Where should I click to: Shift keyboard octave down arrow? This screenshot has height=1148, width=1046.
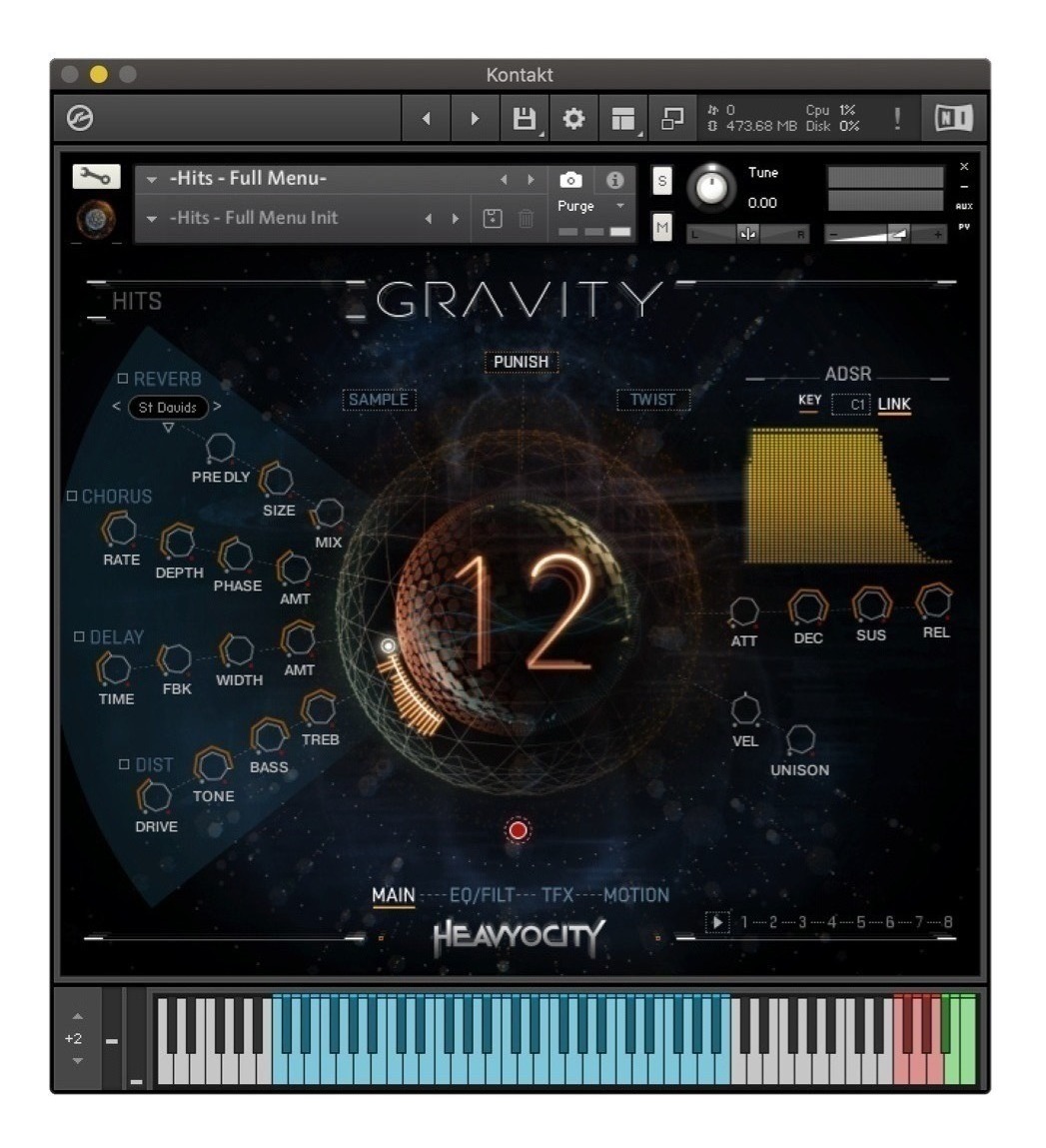pos(78,1060)
